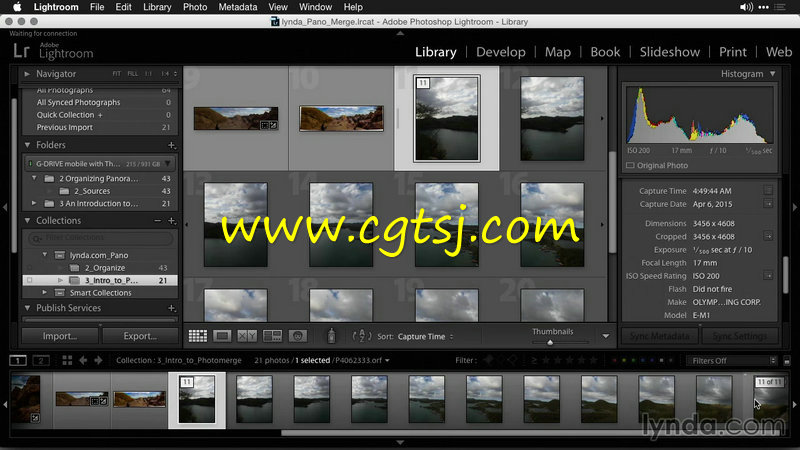Go forward to next source arrow

(x=98, y=360)
